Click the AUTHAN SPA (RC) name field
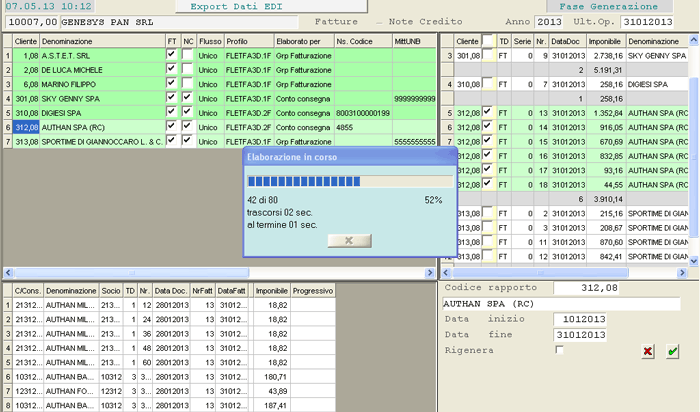Screen dimensions: 700x412 click(562, 304)
